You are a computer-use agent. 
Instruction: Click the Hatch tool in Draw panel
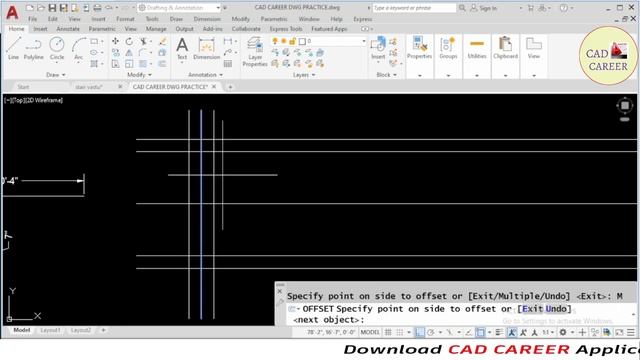click(x=94, y=64)
